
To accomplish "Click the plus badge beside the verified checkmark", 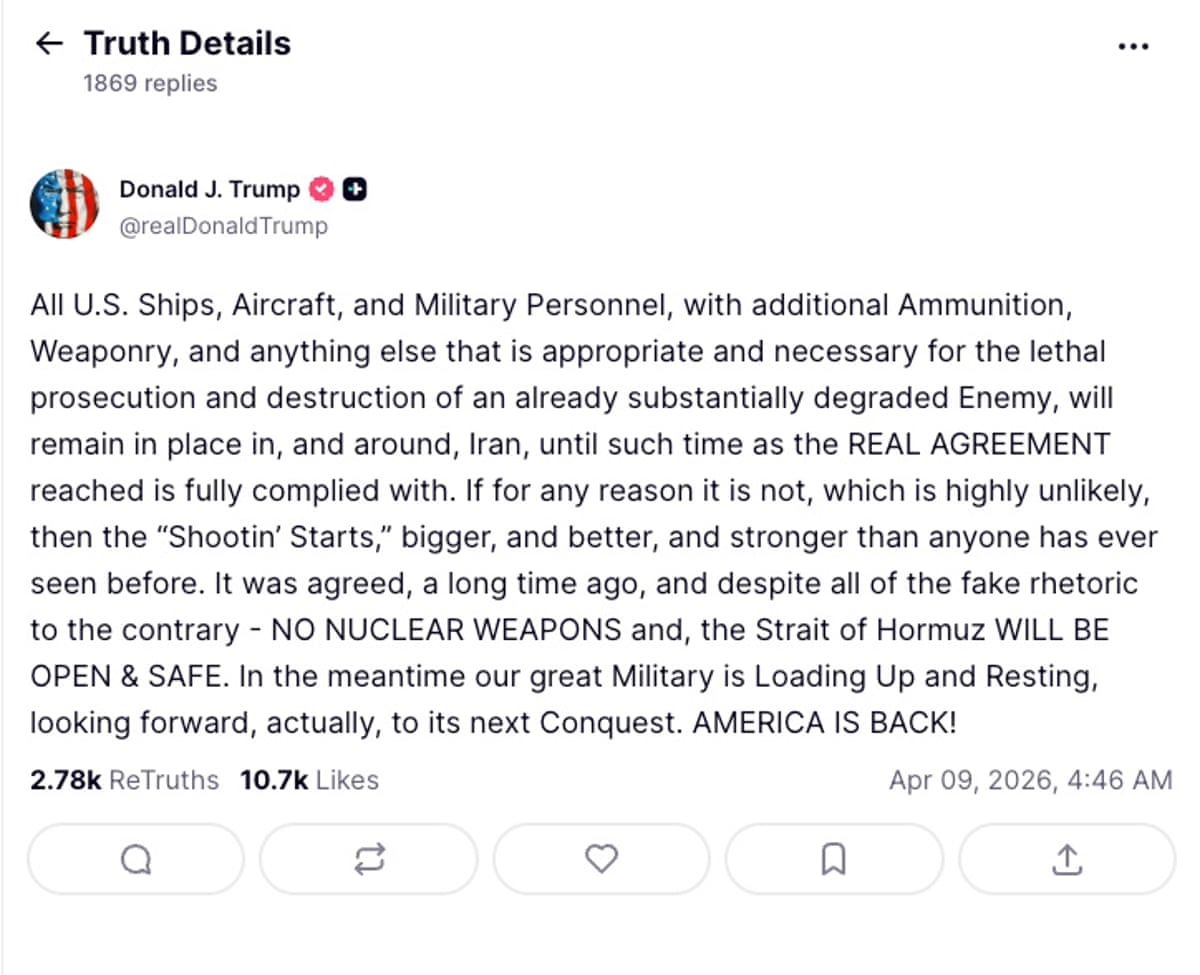I will pos(356,188).
